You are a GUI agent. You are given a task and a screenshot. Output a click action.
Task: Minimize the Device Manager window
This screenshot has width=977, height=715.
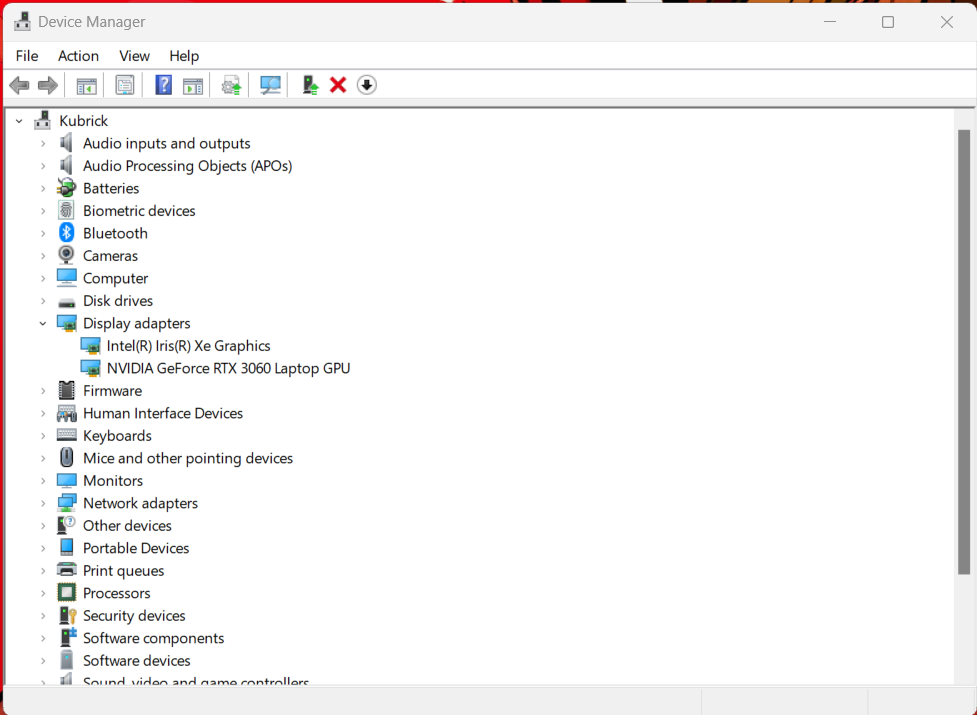[830, 22]
